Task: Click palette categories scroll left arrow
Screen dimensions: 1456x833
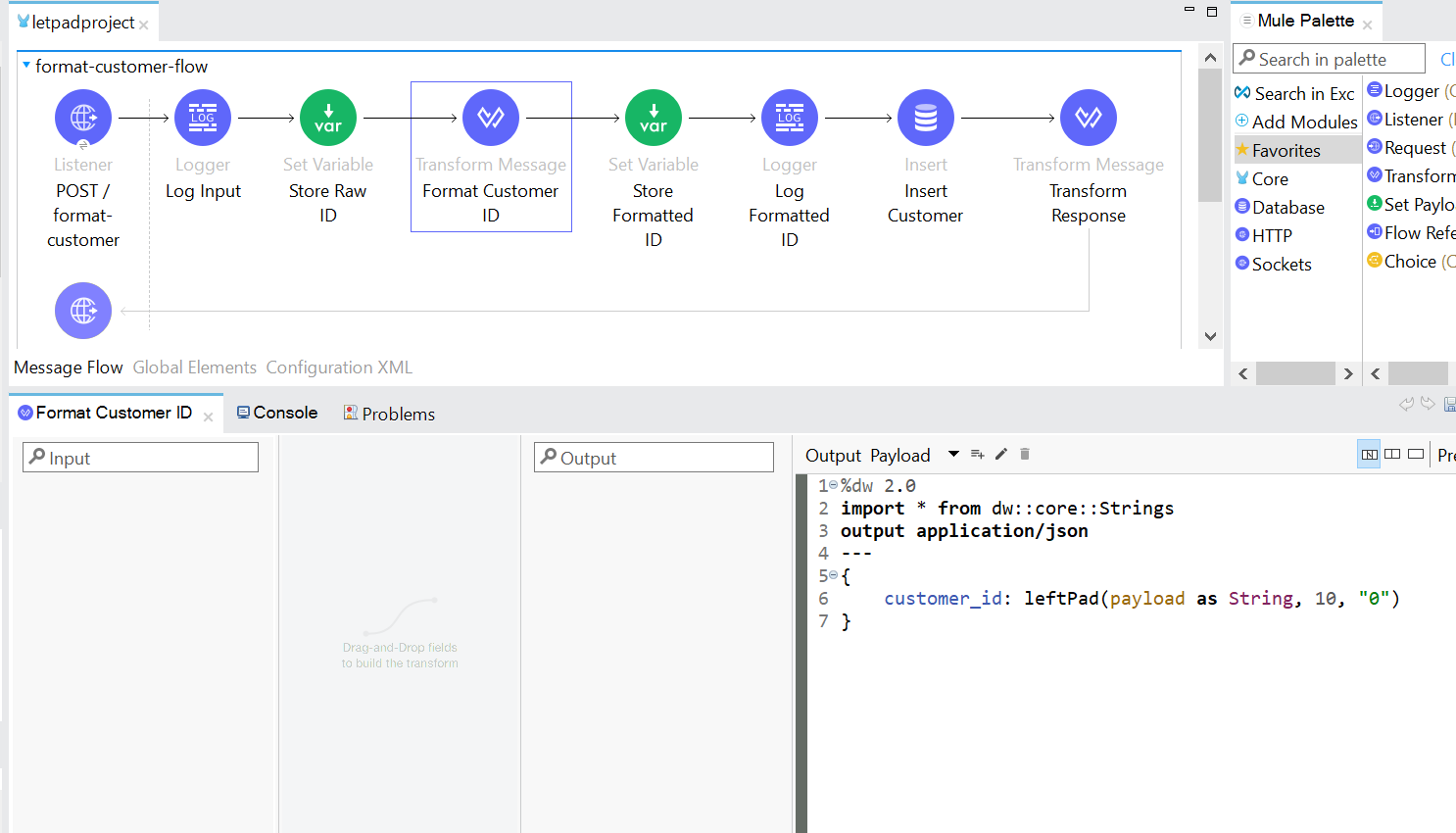Action: [1243, 373]
